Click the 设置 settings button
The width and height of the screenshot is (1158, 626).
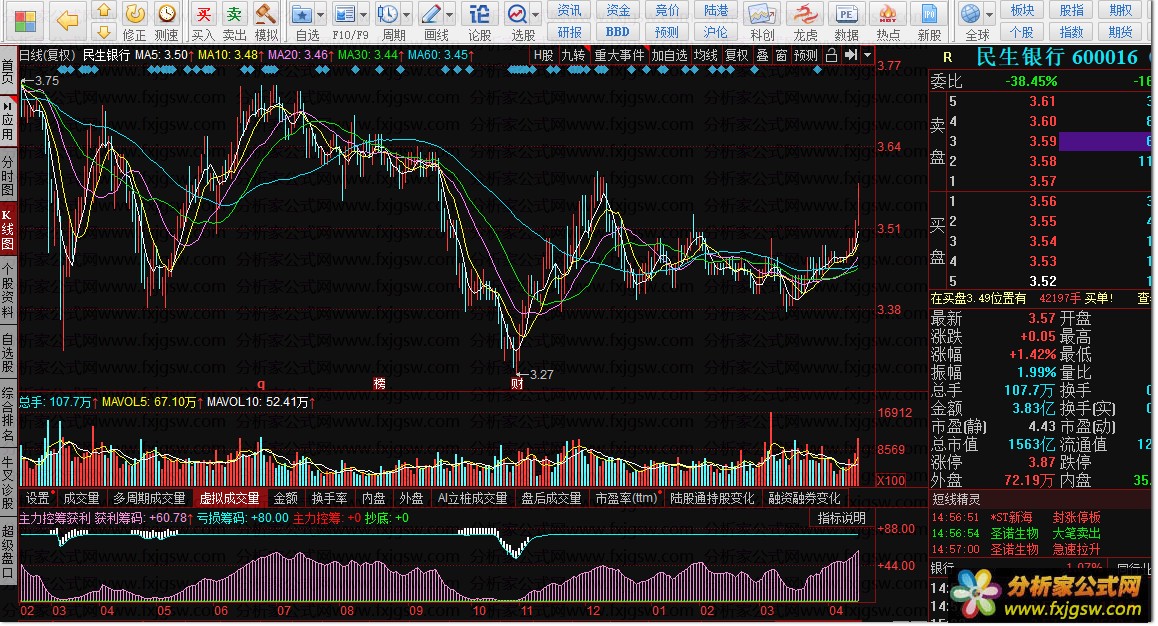tap(37, 498)
